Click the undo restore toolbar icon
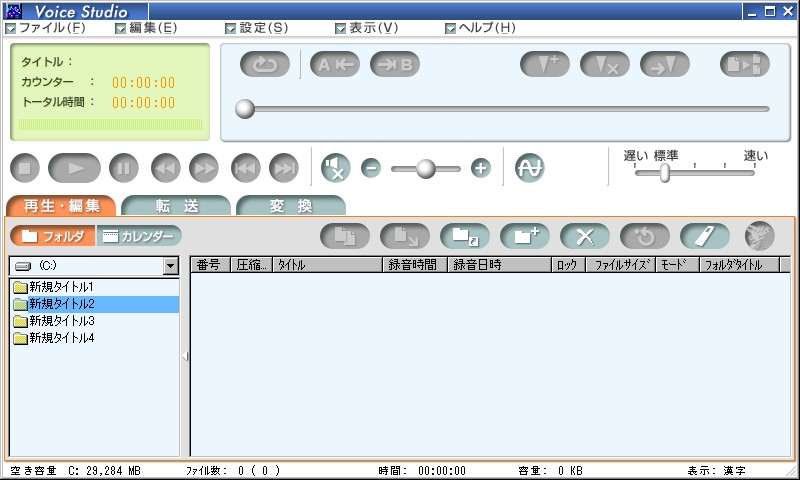The height and width of the screenshot is (480, 800). [x=645, y=236]
